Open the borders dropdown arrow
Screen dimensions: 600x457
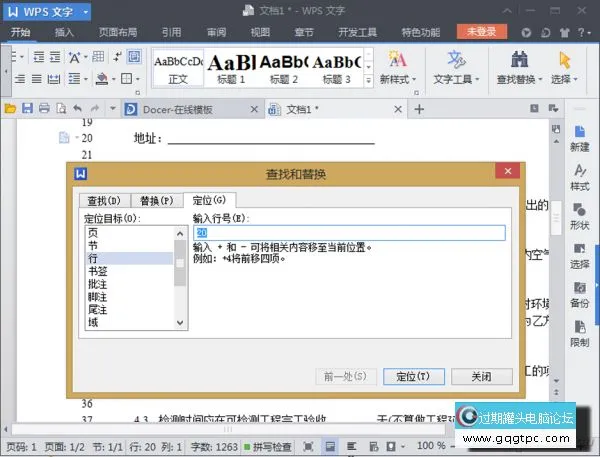click(137, 80)
